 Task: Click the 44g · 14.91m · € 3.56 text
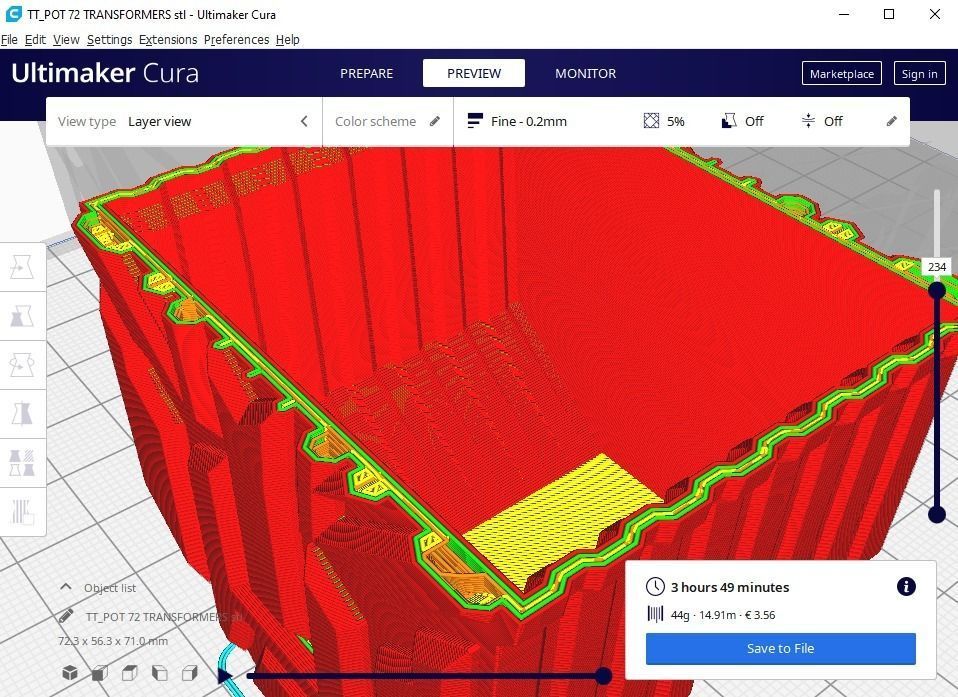[x=723, y=615]
